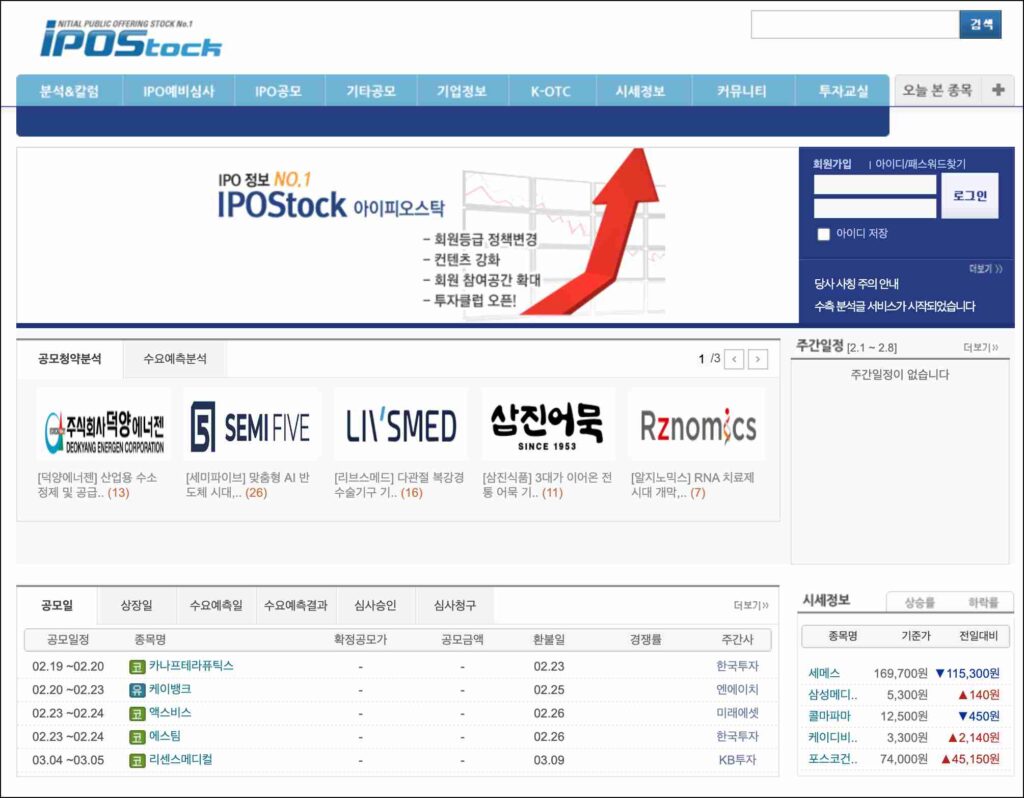Go to previous slide of 공모청약분석 carousel

click(x=734, y=359)
